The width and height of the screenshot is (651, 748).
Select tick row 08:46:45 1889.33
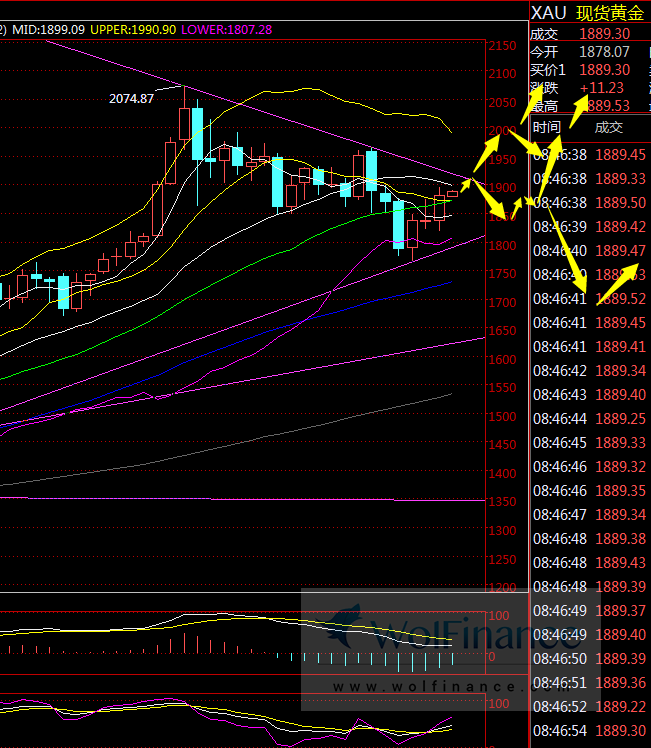[589, 443]
